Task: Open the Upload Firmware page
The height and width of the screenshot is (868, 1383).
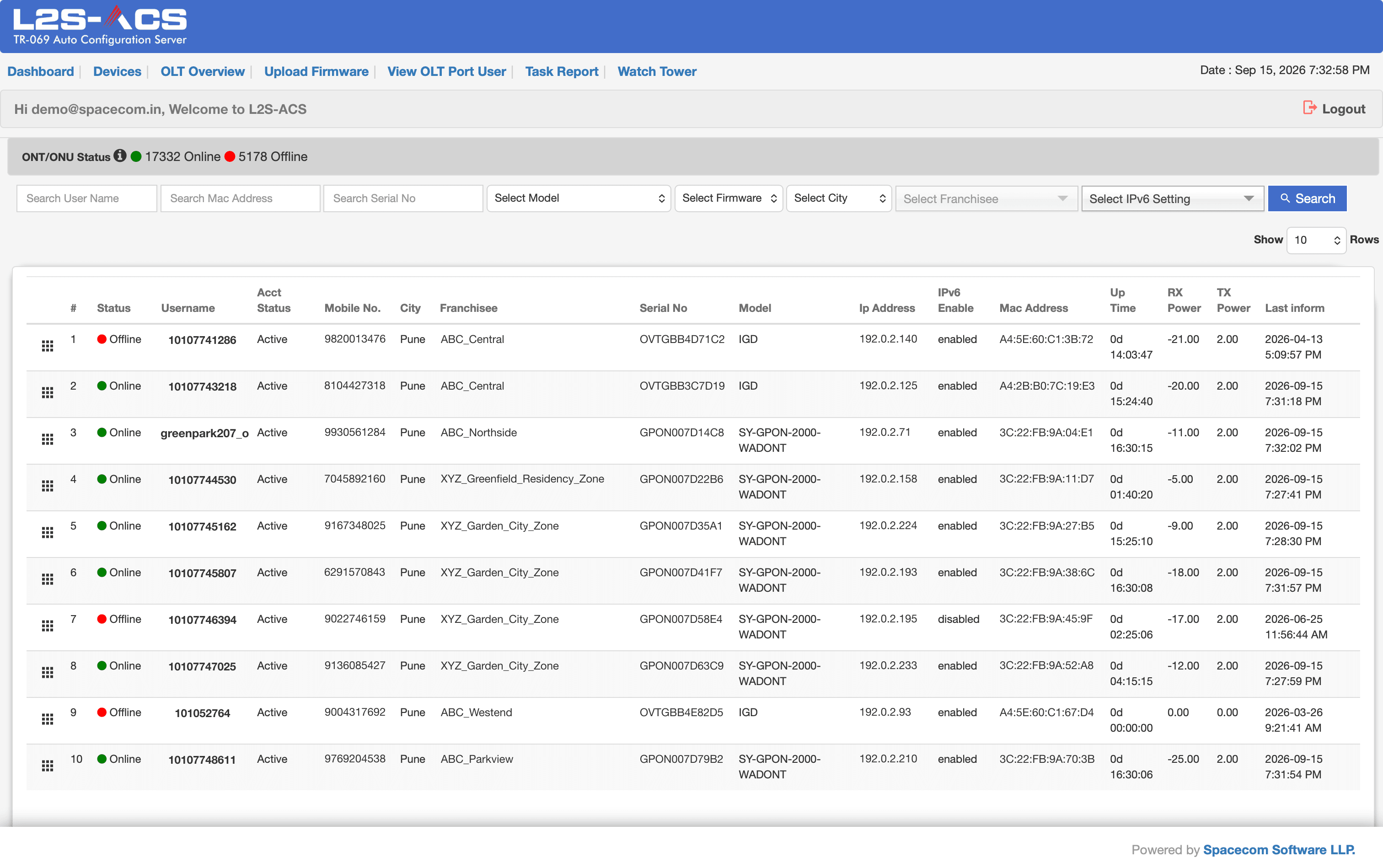Action: (316, 71)
